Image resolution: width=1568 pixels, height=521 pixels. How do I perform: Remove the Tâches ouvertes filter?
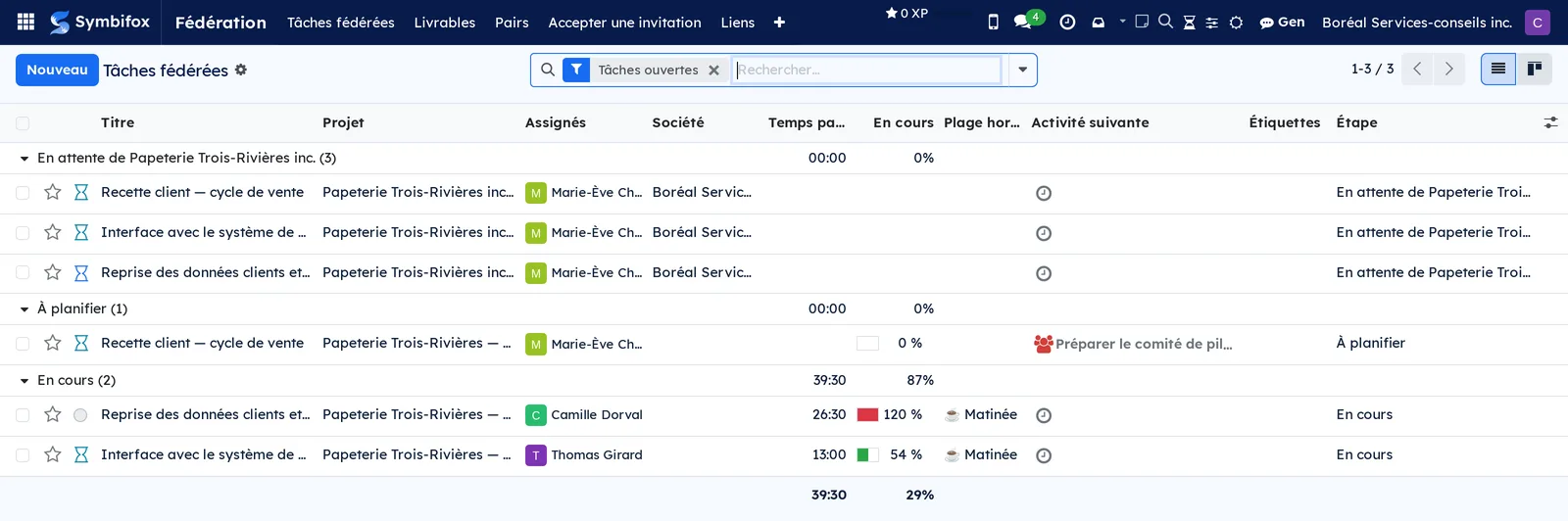(714, 71)
